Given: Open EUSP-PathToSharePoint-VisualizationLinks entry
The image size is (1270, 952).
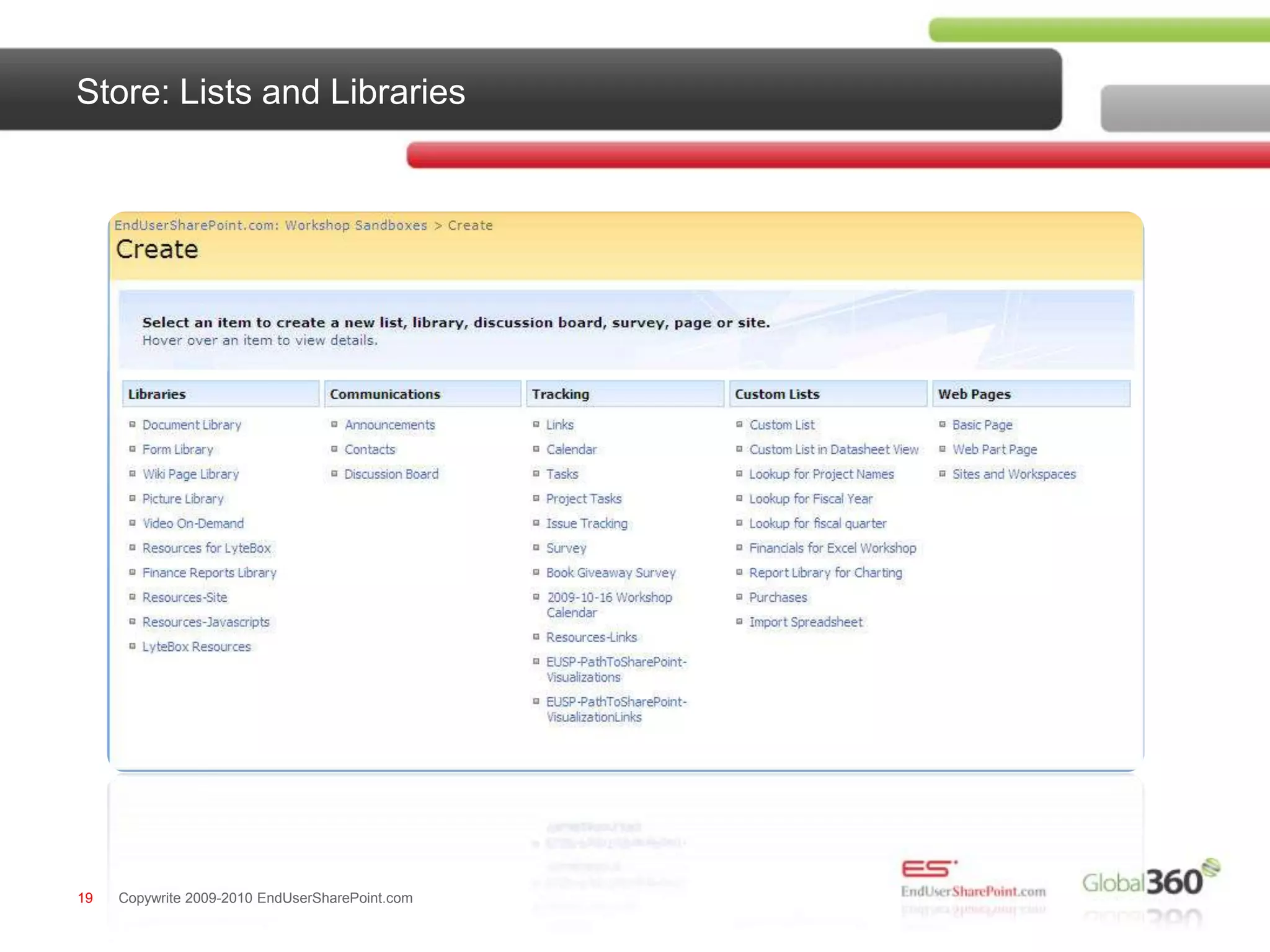Looking at the screenshot, I should pyautogui.click(x=616, y=710).
